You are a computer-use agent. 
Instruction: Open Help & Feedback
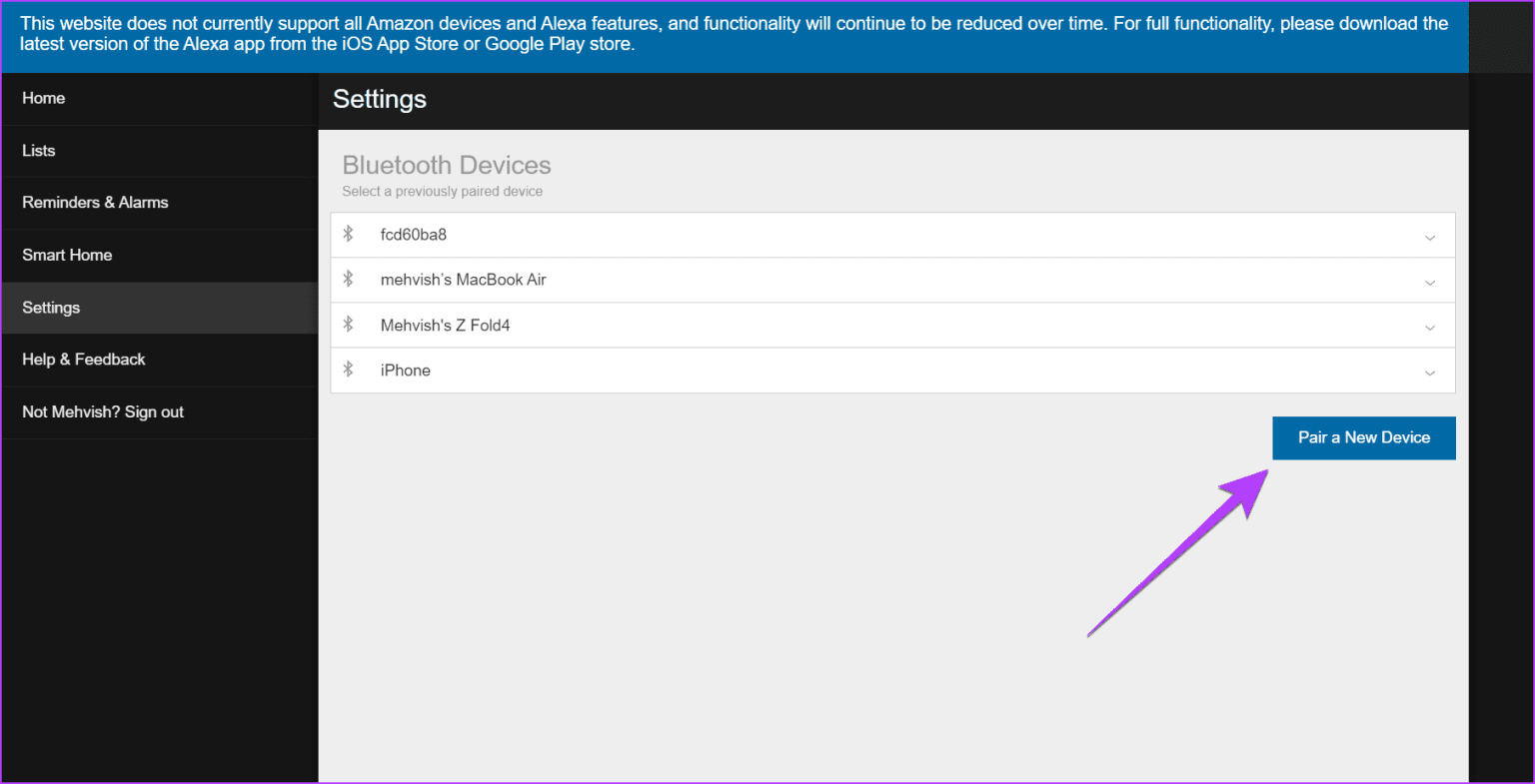coord(83,359)
